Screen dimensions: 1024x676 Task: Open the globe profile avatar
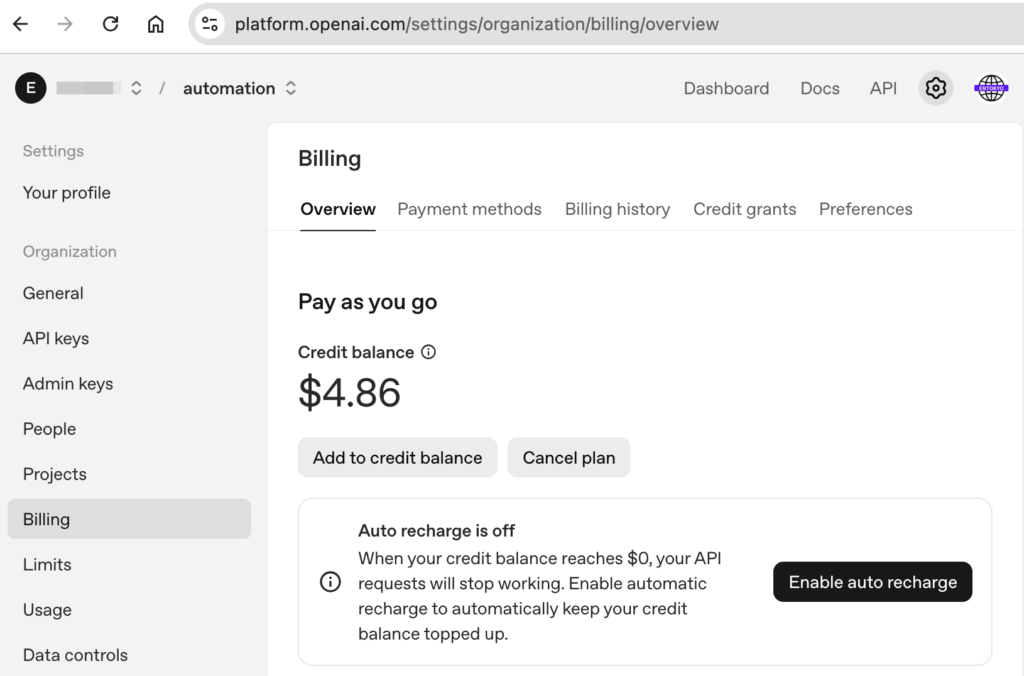(990, 88)
